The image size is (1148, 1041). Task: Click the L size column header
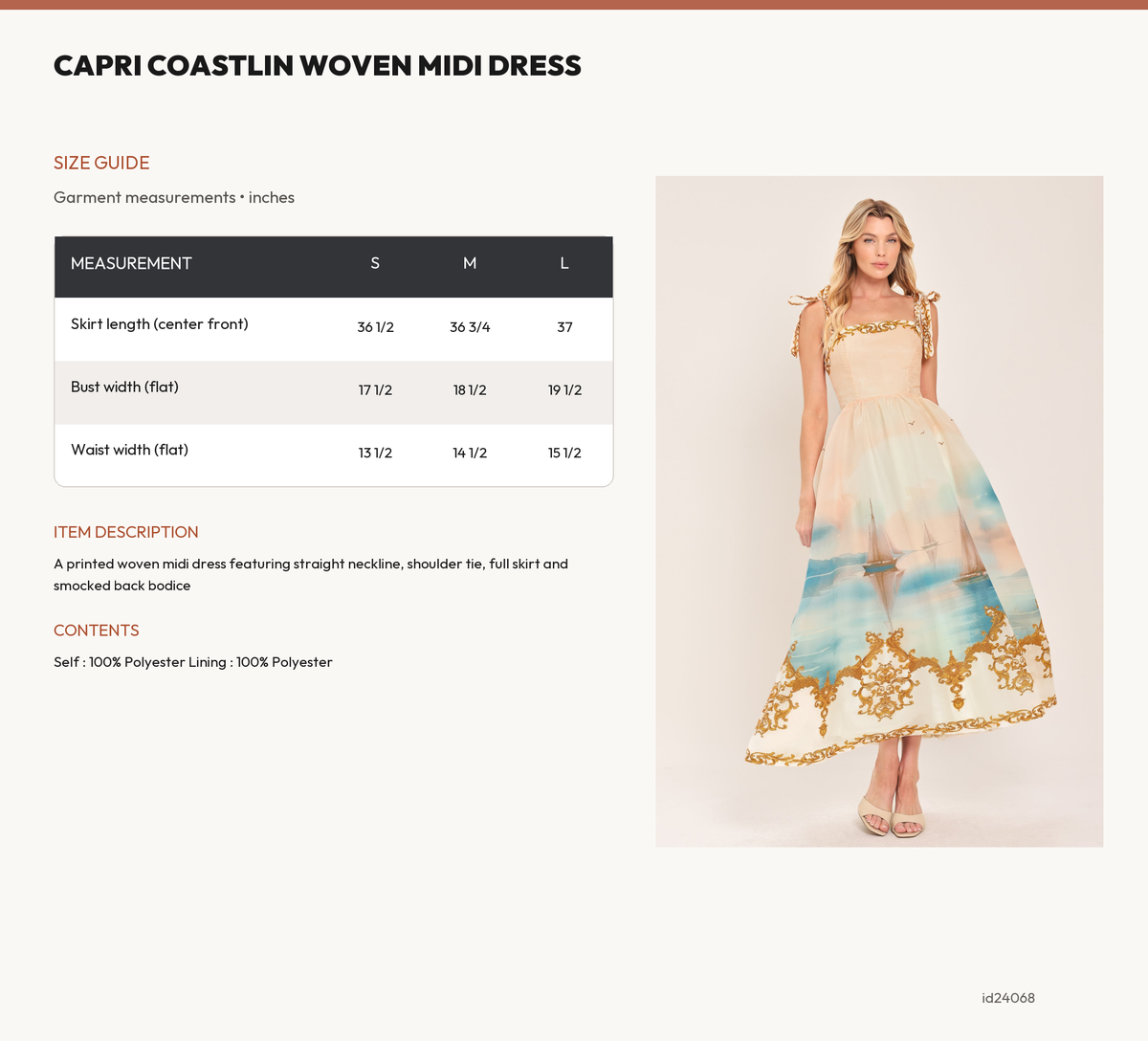point(564,263)
